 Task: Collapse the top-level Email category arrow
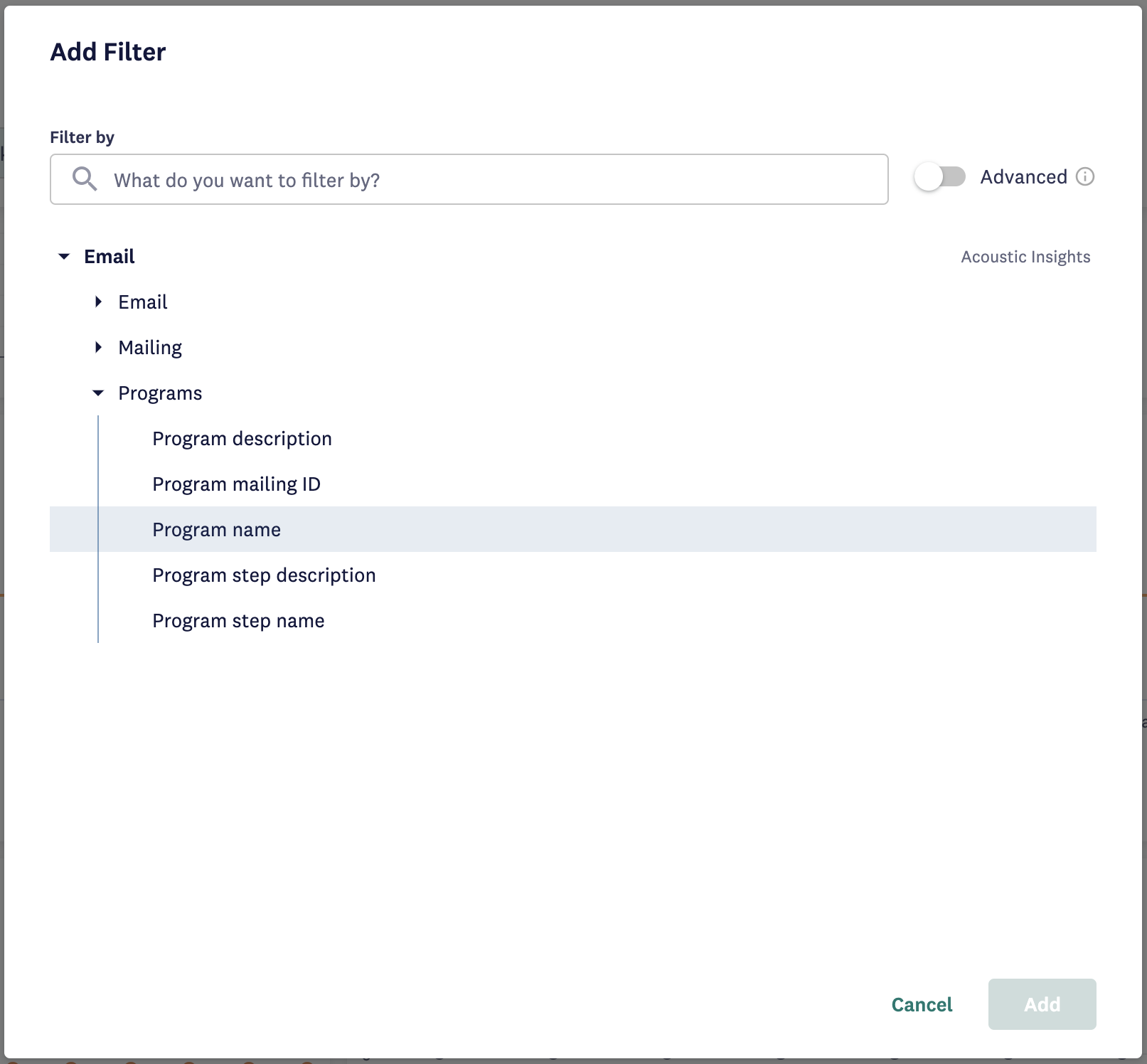(64, 257)
